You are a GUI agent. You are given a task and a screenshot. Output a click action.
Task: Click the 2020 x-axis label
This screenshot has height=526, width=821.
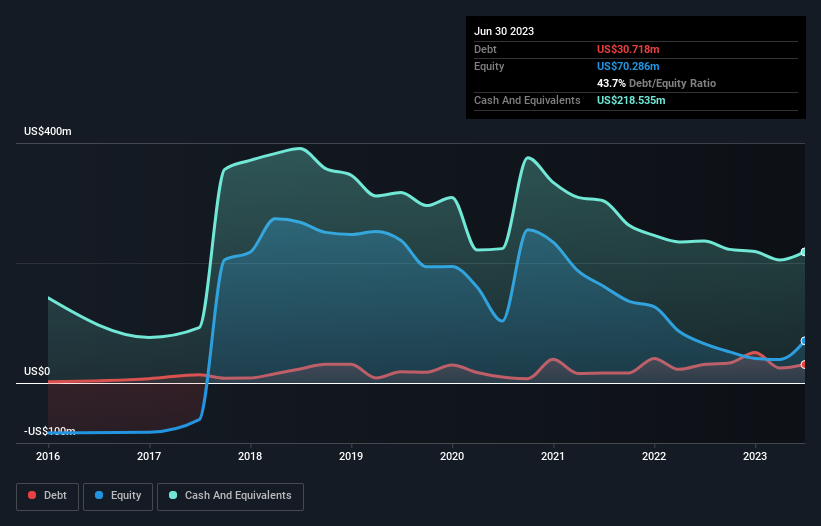[x=452, y=456]
